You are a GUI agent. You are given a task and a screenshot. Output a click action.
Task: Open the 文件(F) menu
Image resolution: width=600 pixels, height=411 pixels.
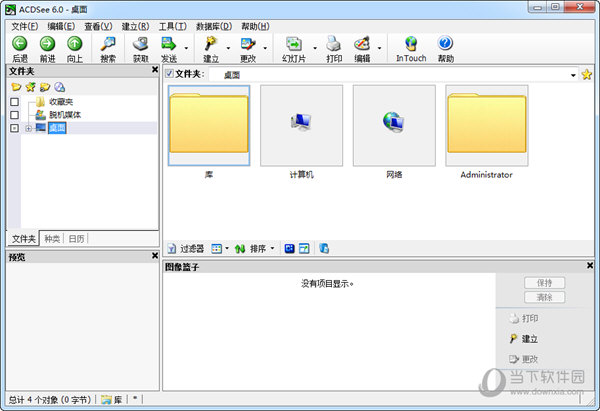pyautogui.click(x=25, y=26)
